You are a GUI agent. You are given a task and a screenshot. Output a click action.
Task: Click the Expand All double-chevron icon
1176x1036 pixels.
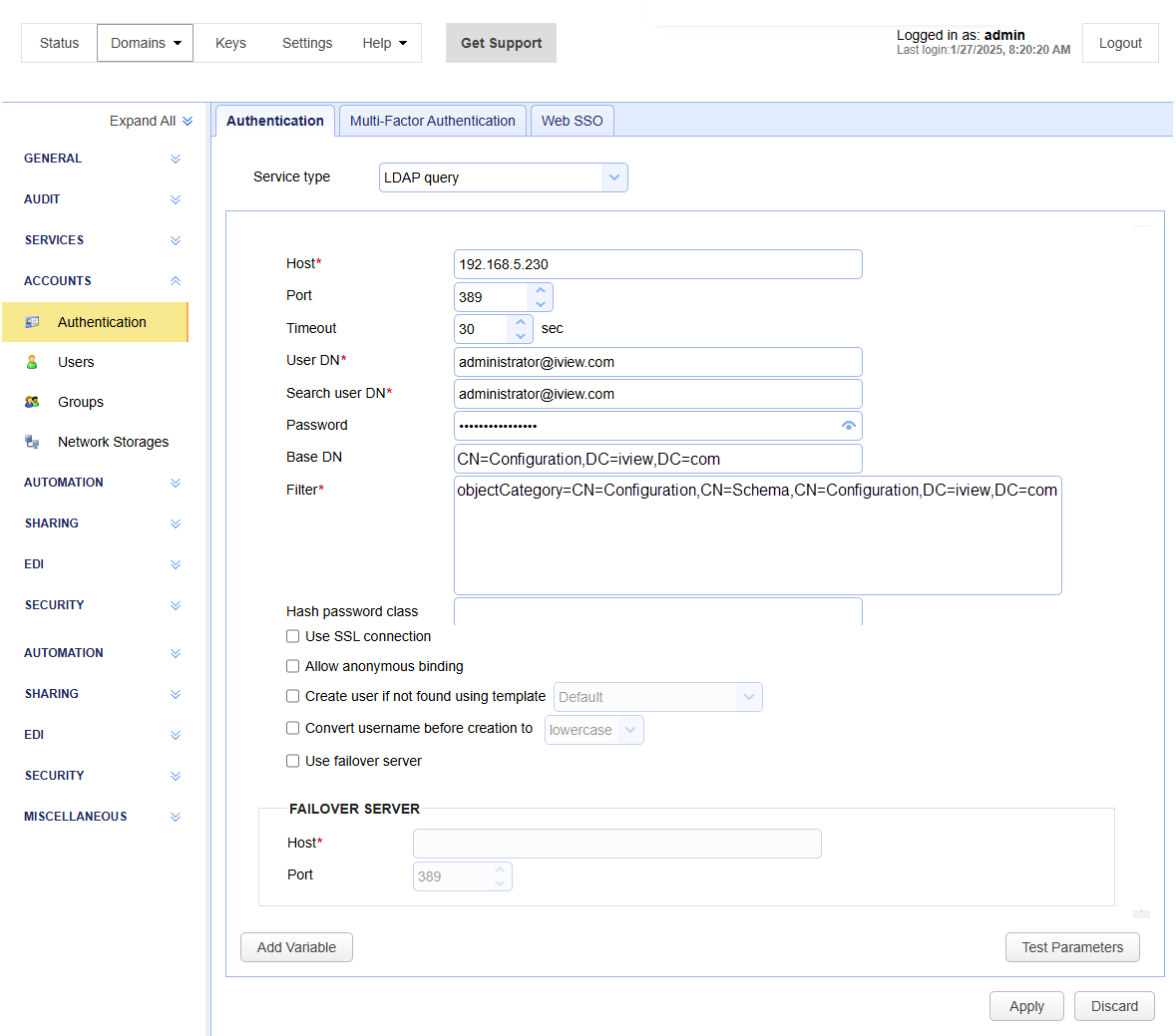tap(188, 121)
